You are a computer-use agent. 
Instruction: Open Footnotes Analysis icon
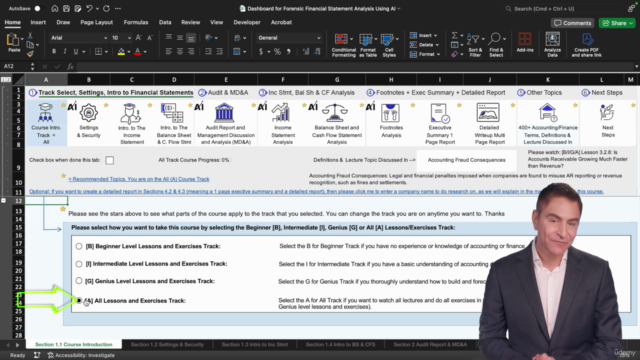click(390, 113)
